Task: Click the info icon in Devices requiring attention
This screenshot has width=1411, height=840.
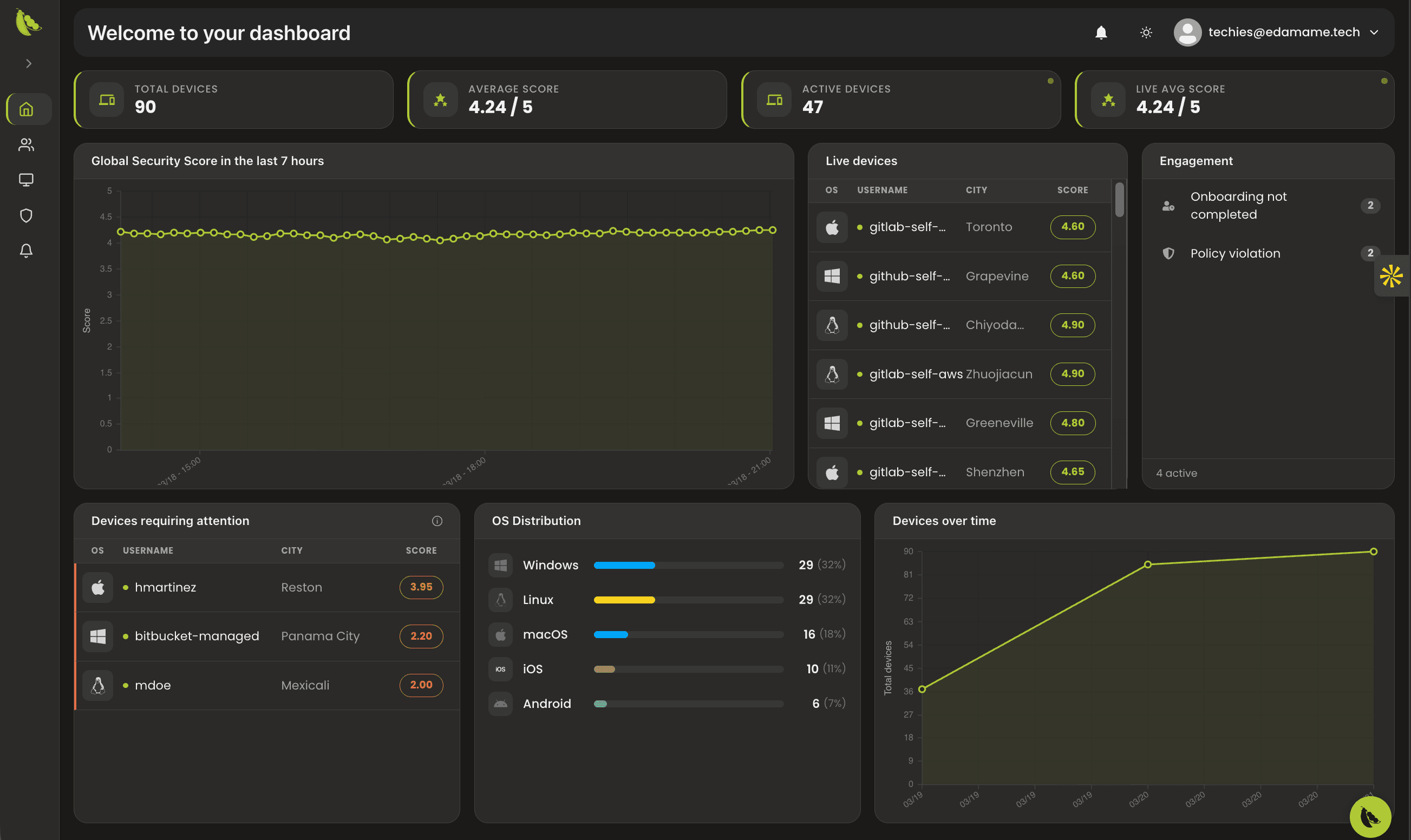Action: tap(437, 521)
